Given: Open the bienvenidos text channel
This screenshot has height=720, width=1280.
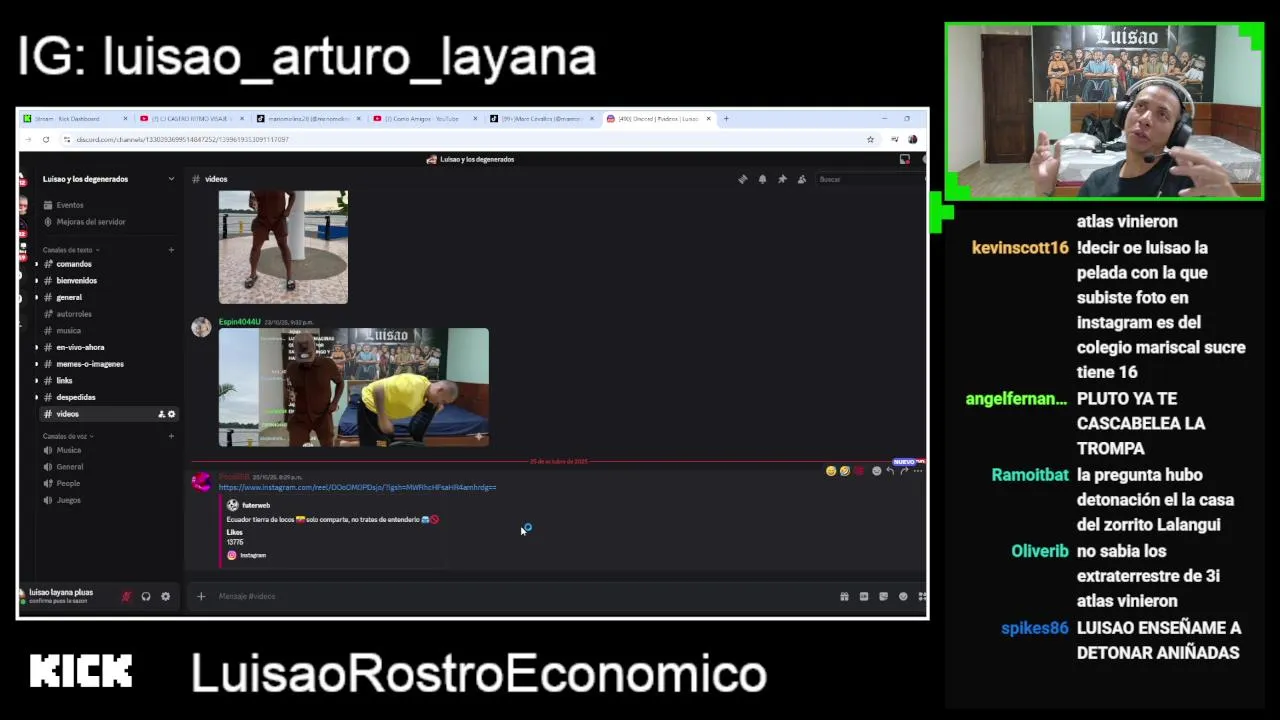Looking at the screenshot, I should click(77, 281).
